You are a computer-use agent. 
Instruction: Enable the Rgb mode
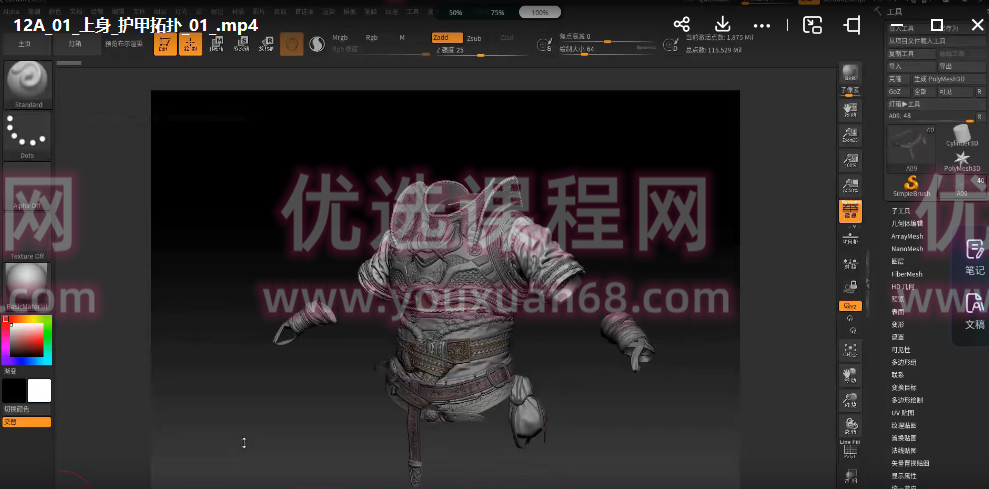pos(372,38)
